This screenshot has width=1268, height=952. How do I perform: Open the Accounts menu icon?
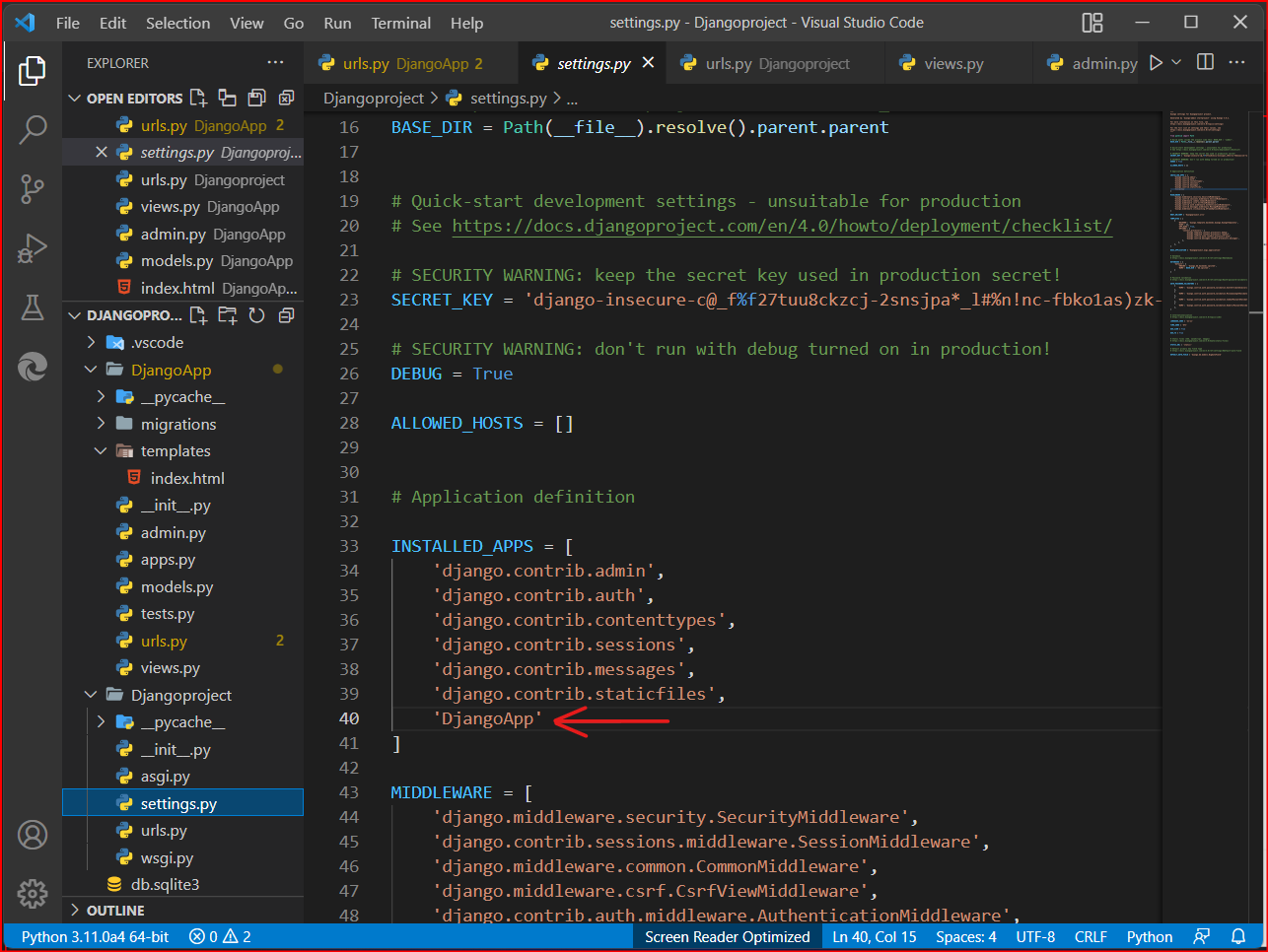tap(33, 835)
